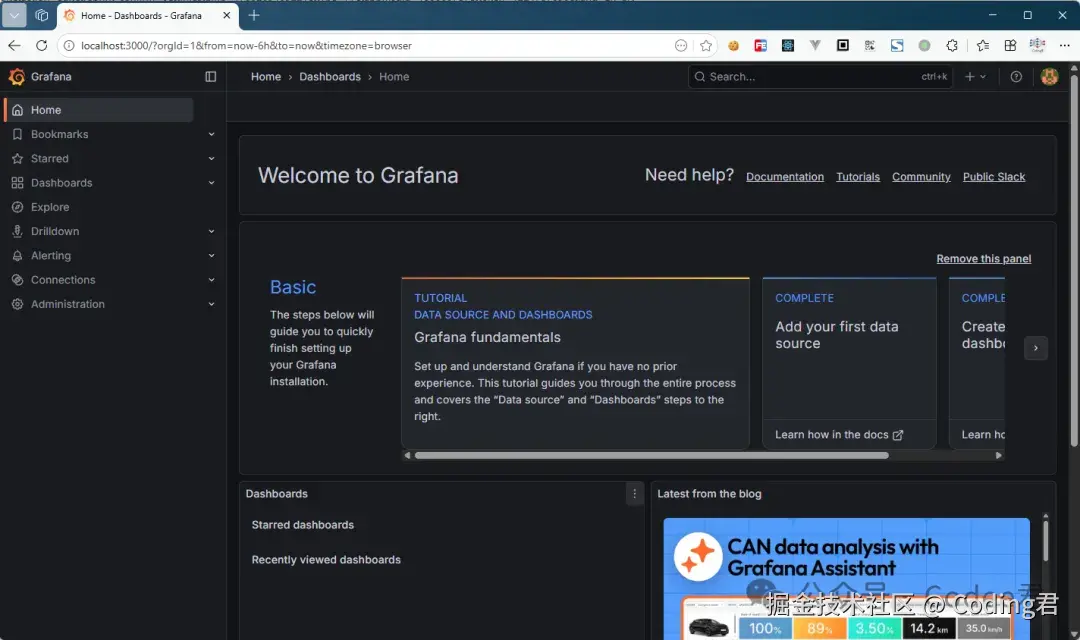Click Remove this panel
Image resolution: width=1080 pixels, height=640 pixels.
coord(984,258)
